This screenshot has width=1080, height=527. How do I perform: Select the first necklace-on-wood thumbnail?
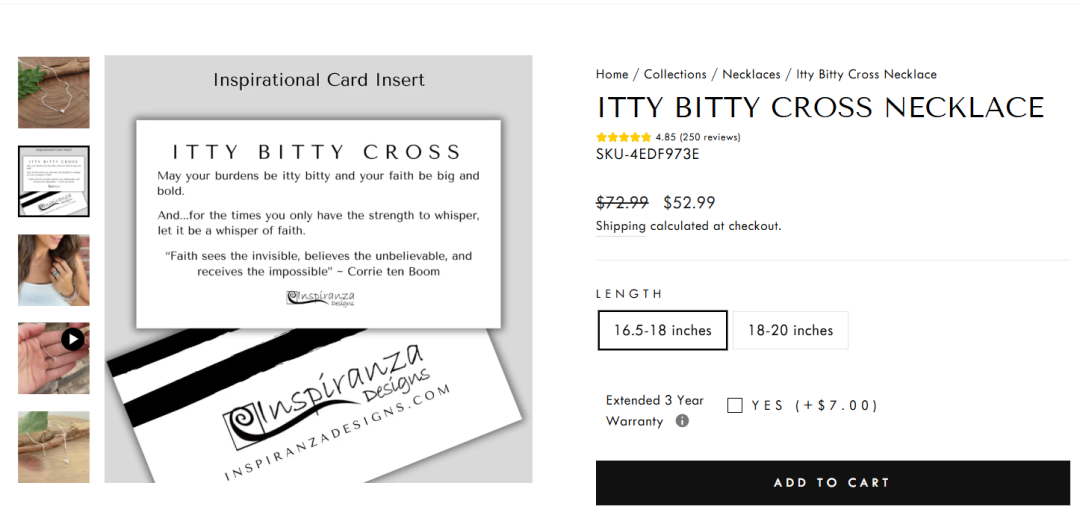coord(54,92)
